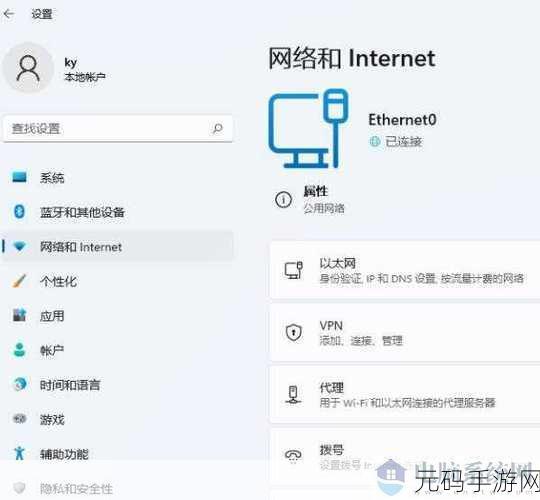
Task: Open the 代理 proxy settings card
Action: pyautogui.click(x=405, y=395)
